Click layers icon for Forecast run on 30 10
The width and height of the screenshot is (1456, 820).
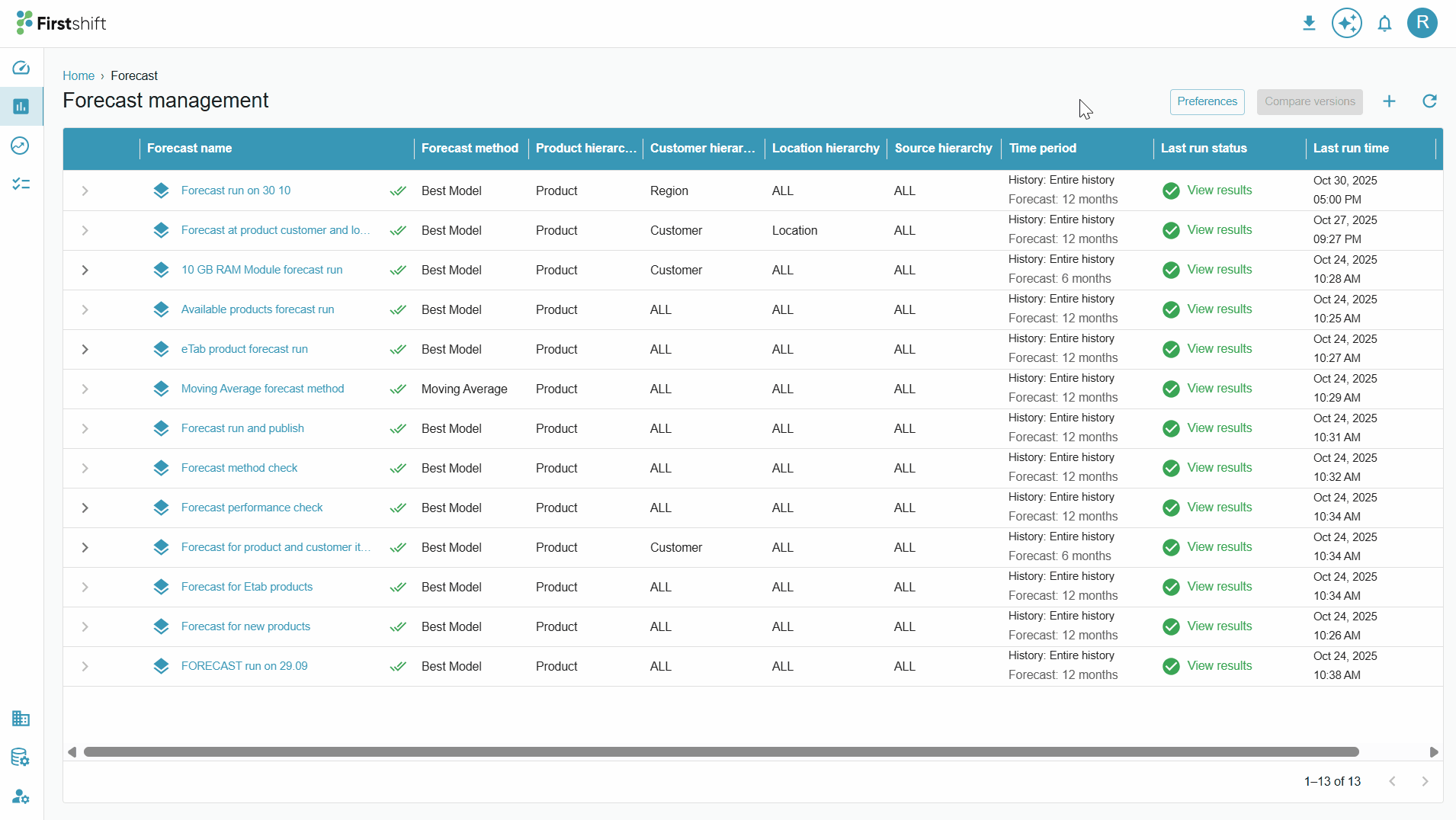click(x=161, y=191)
